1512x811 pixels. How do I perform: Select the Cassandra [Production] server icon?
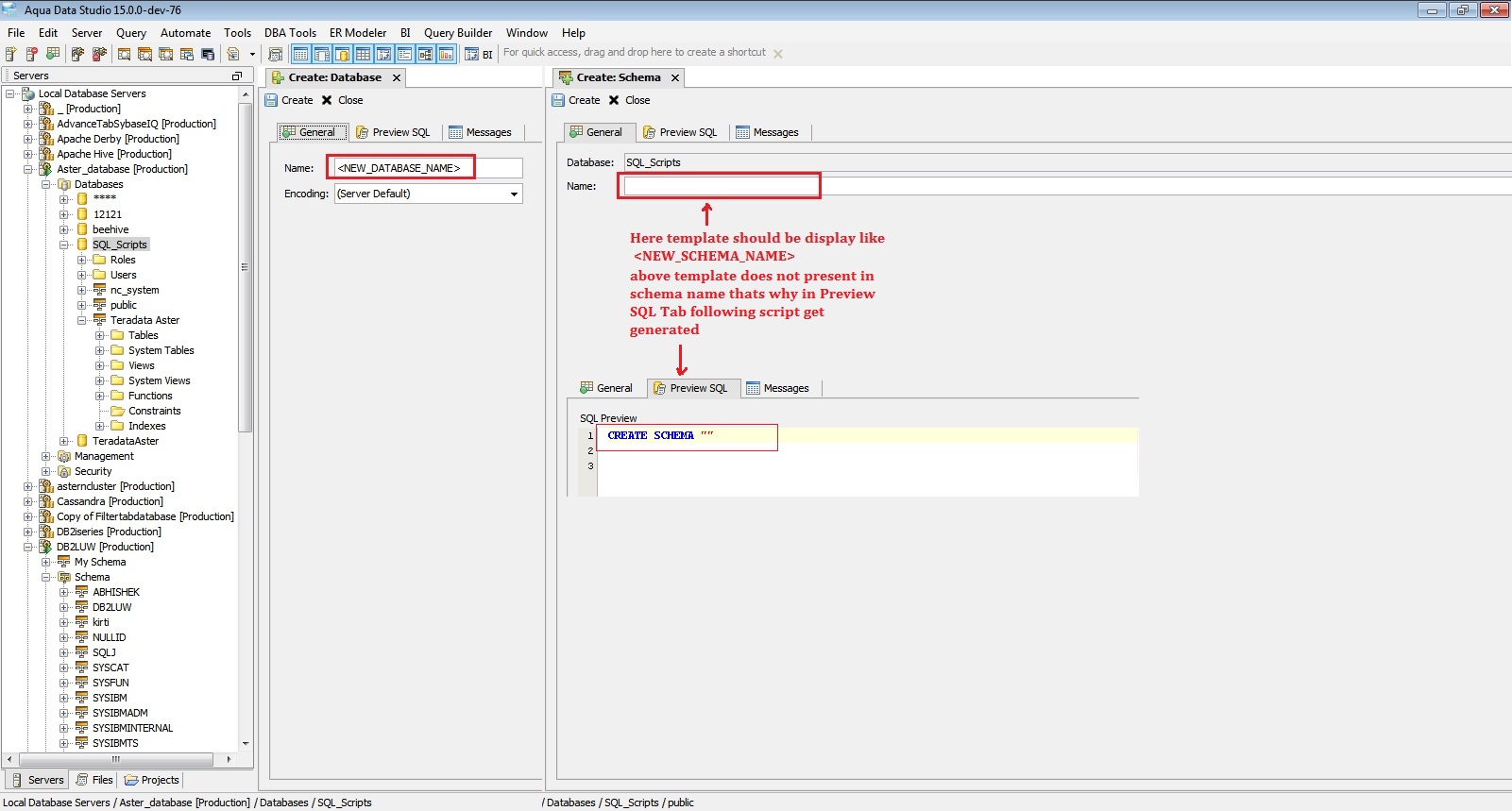pos(46,501)
